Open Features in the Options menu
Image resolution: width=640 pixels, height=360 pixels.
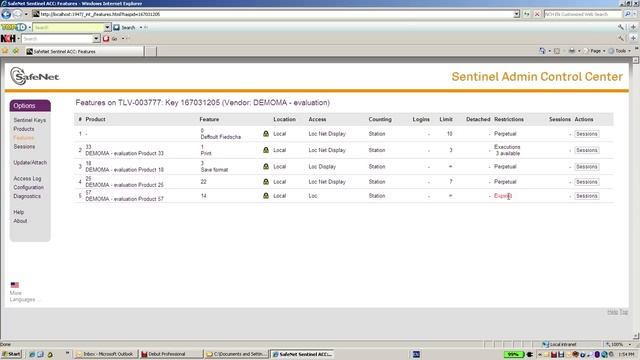click(x=24, y=138)
